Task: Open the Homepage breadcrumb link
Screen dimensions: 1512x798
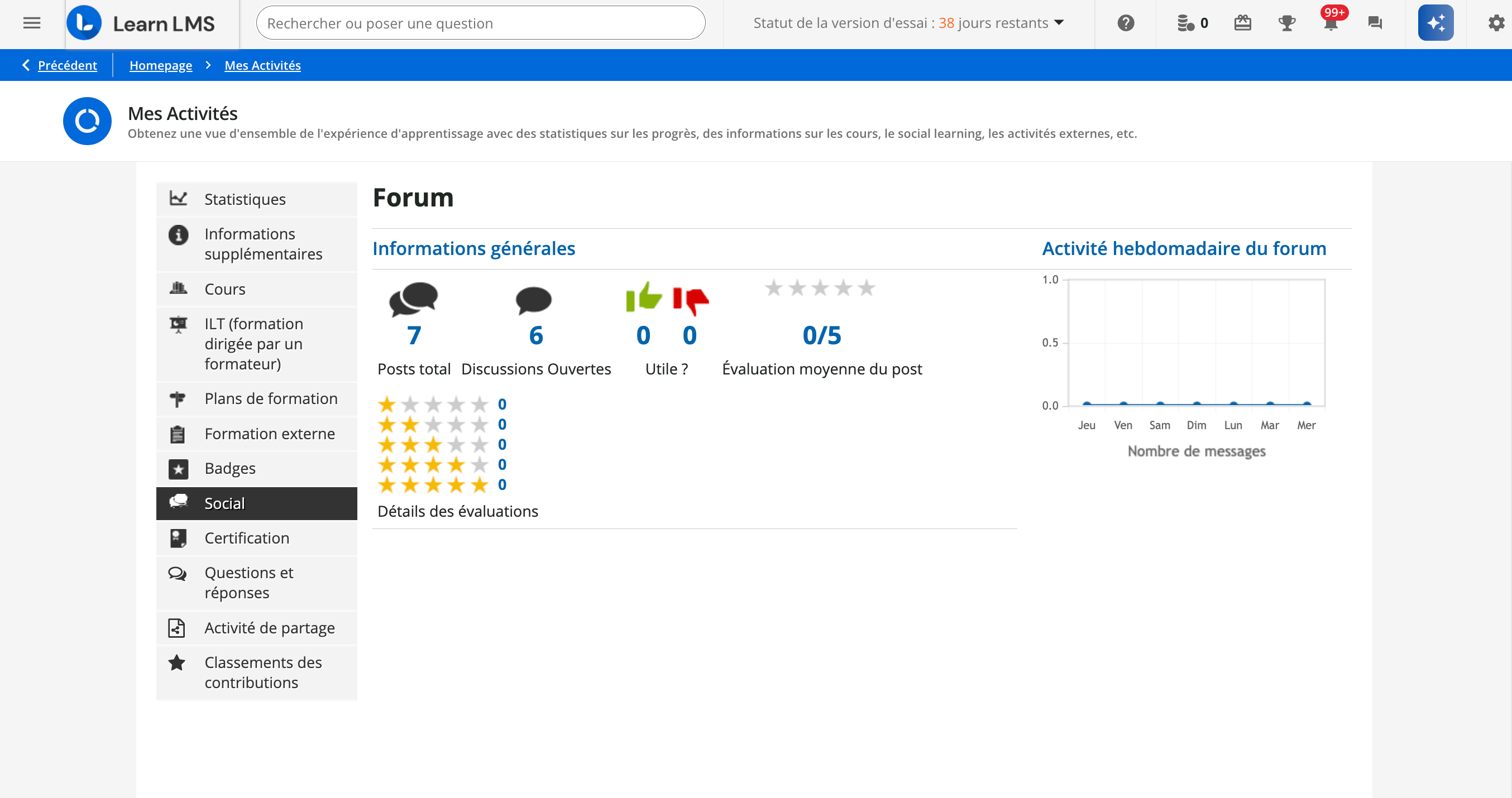Action: pos(160,65)
